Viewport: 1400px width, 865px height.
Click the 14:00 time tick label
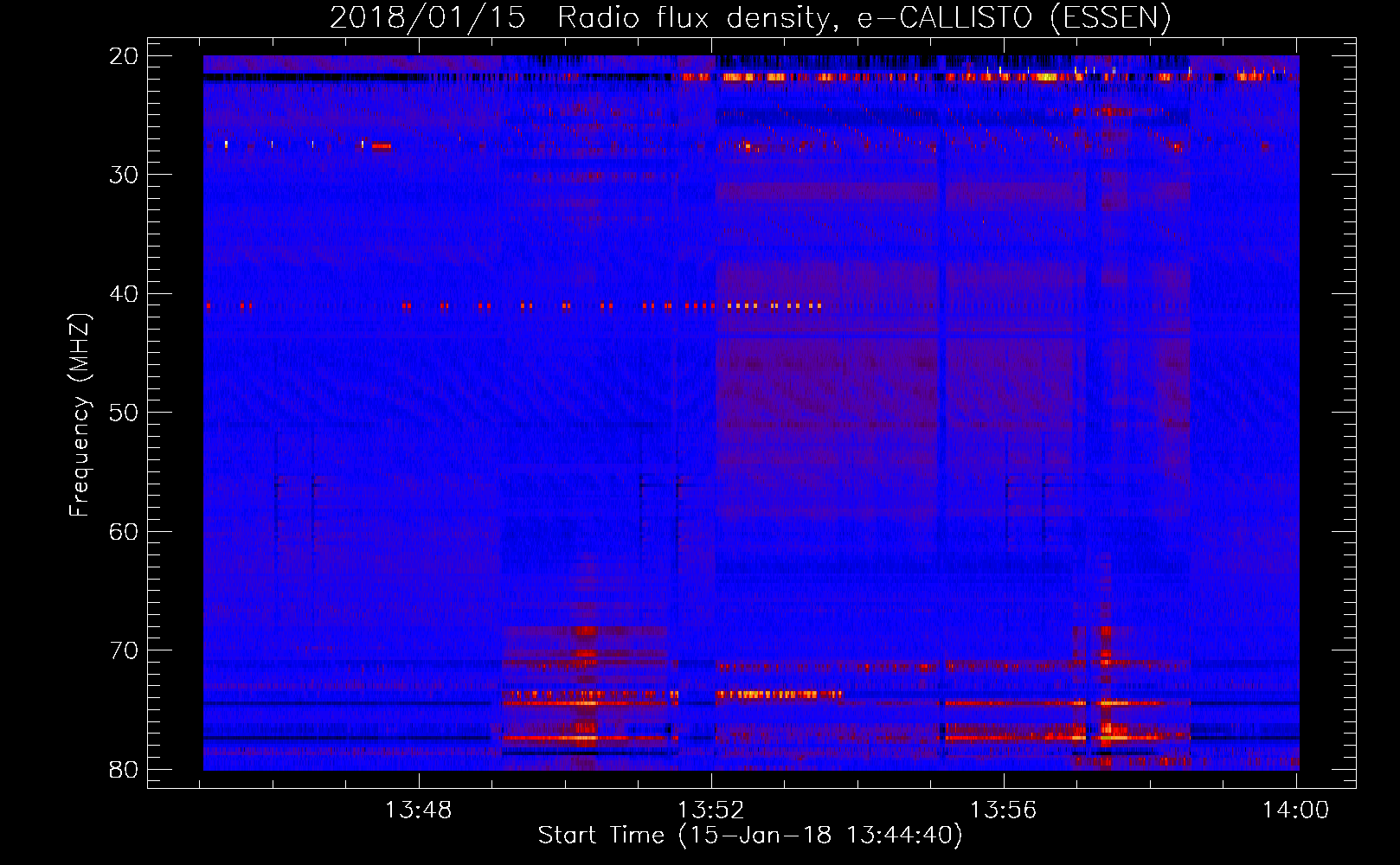(x=1296, y=811)
